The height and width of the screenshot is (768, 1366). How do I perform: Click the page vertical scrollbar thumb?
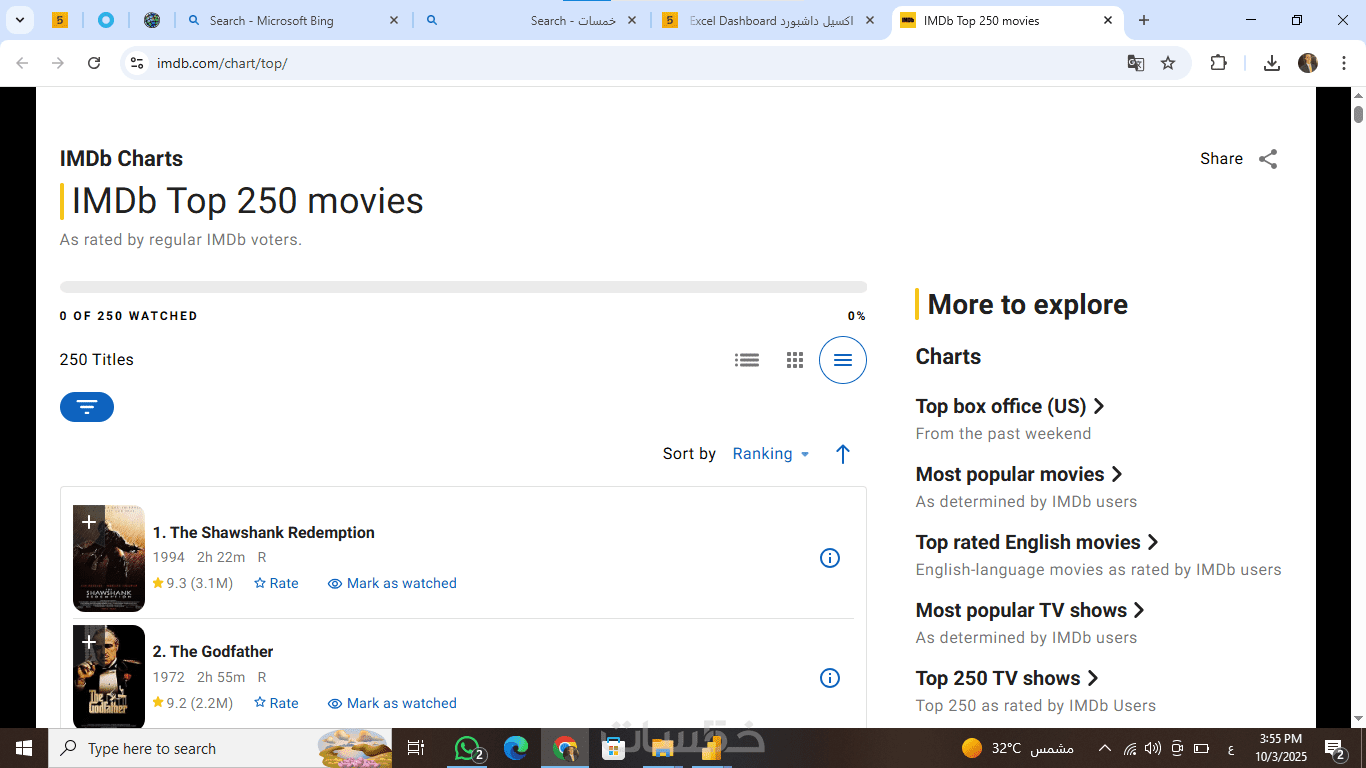(1358, 114)
